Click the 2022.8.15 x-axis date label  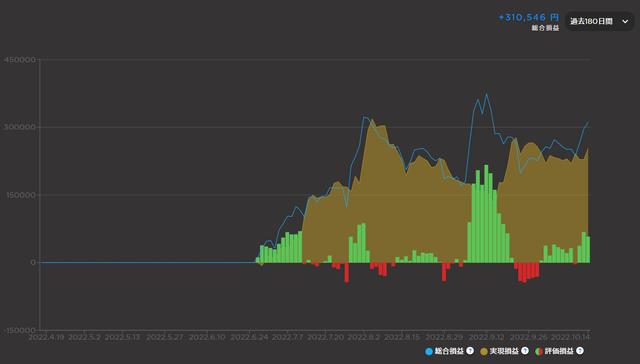(402, 337)
